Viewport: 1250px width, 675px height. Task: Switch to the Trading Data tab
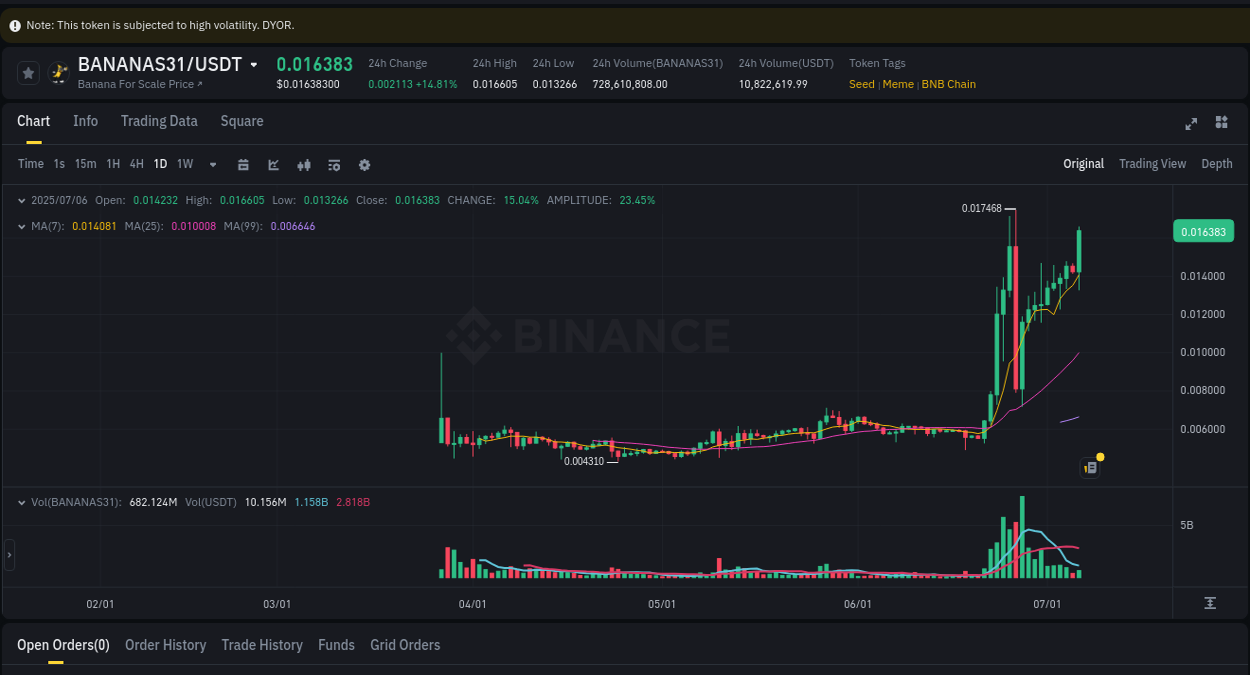(x=159, y=121)
